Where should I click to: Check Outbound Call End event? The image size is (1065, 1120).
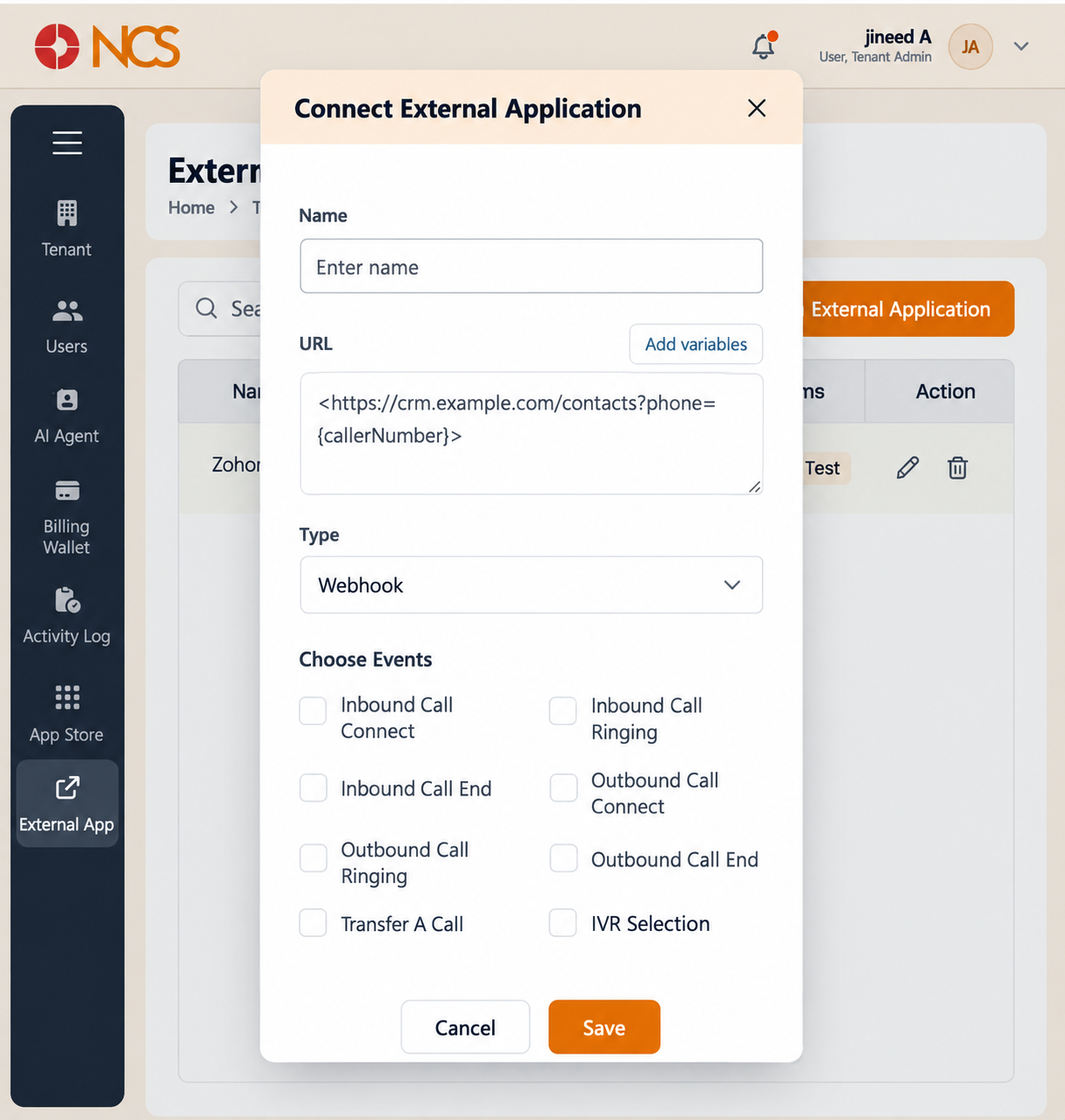click(563, 858)
